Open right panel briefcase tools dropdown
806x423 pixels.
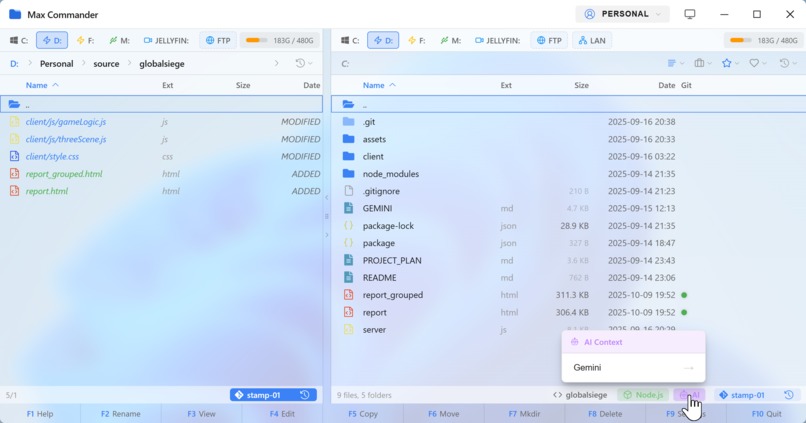[702, 63]
